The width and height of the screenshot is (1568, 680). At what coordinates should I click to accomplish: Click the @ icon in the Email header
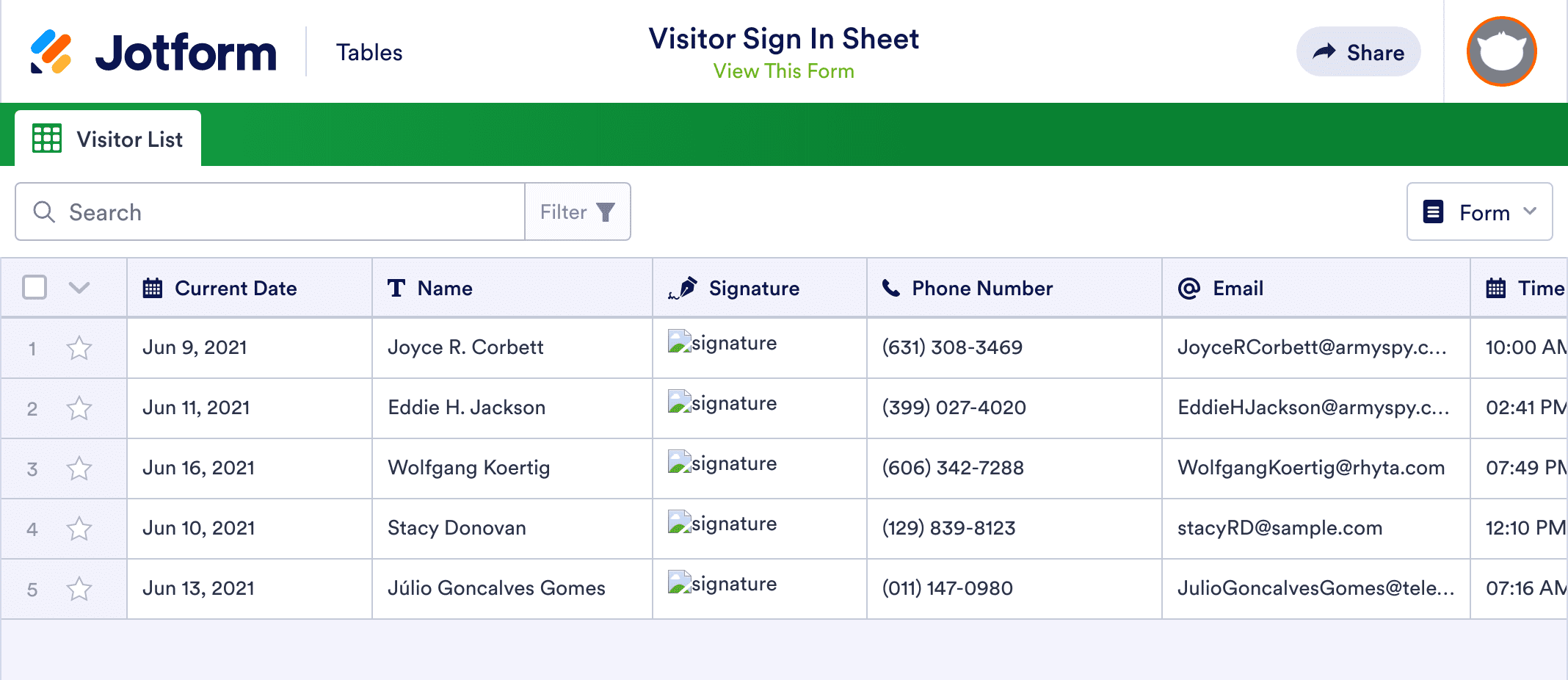tap(1189, 288)
